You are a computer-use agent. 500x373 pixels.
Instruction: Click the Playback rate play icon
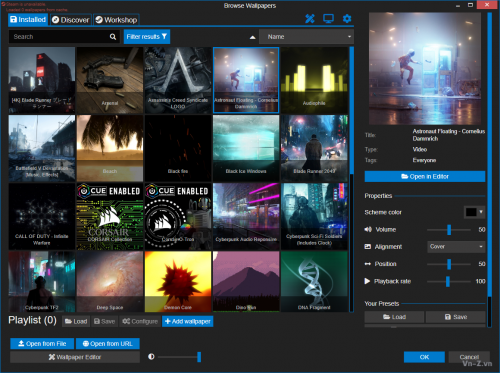point(367,281)
